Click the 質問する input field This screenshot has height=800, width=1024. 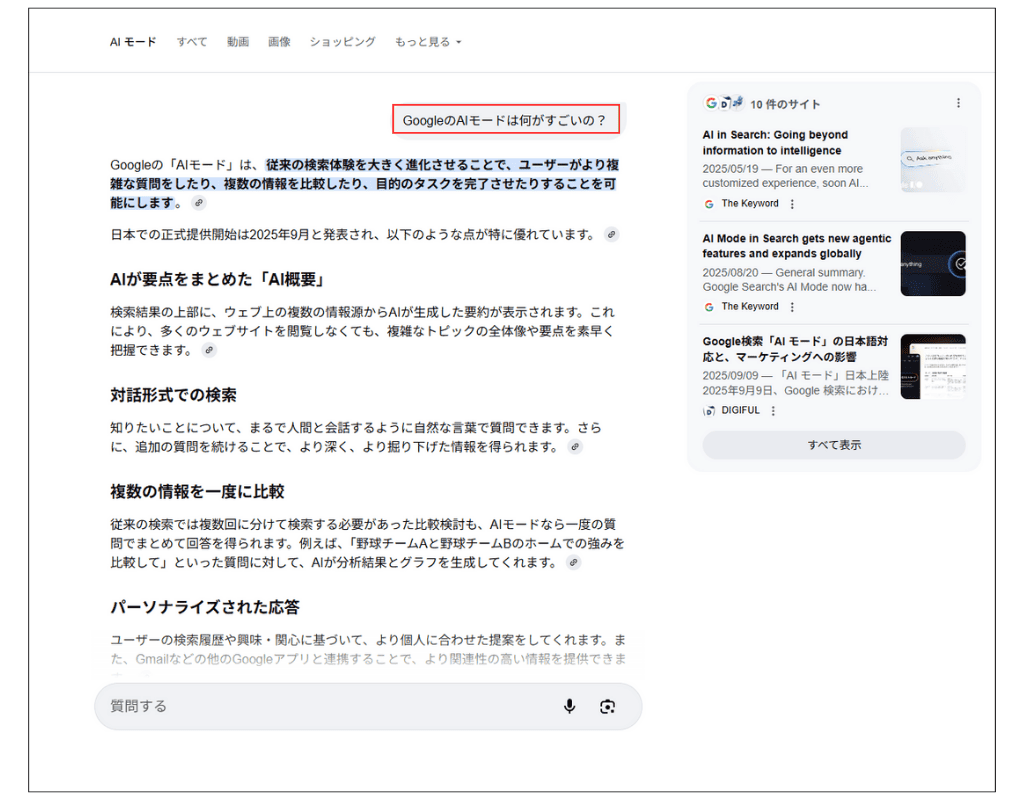(320, 706)
